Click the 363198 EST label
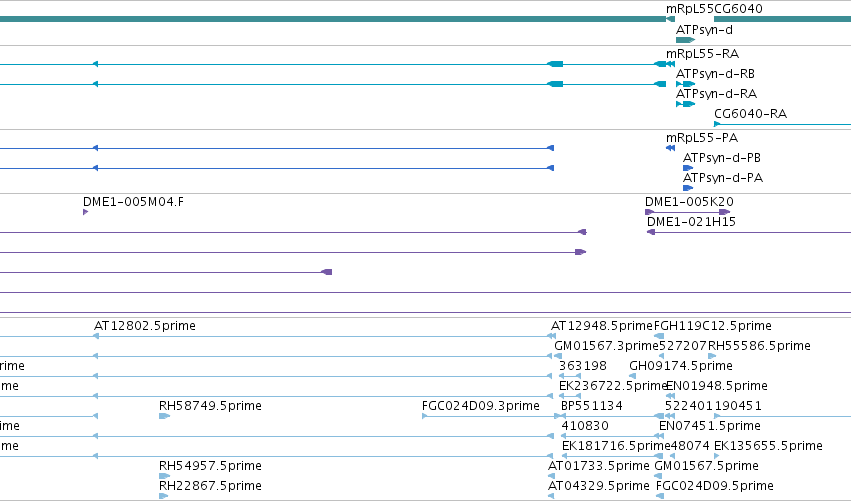This screenshot has height=501, width=851. [x=583, y=366]
